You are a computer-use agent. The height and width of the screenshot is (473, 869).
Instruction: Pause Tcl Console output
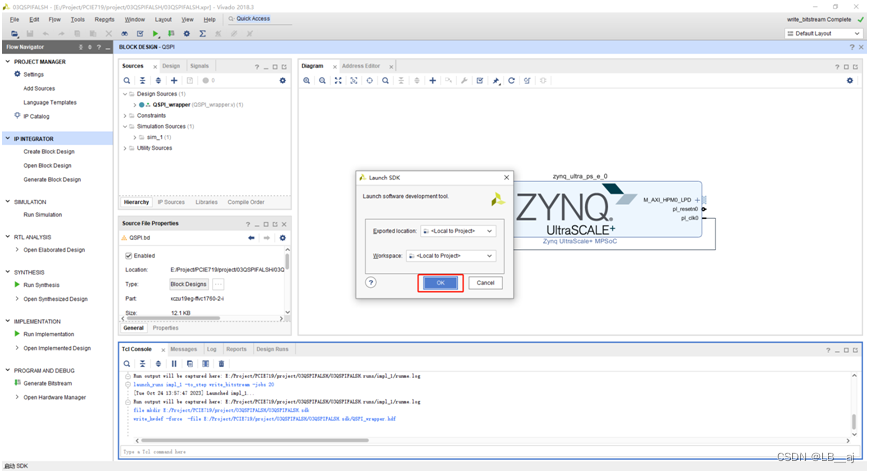click(174, 364)
